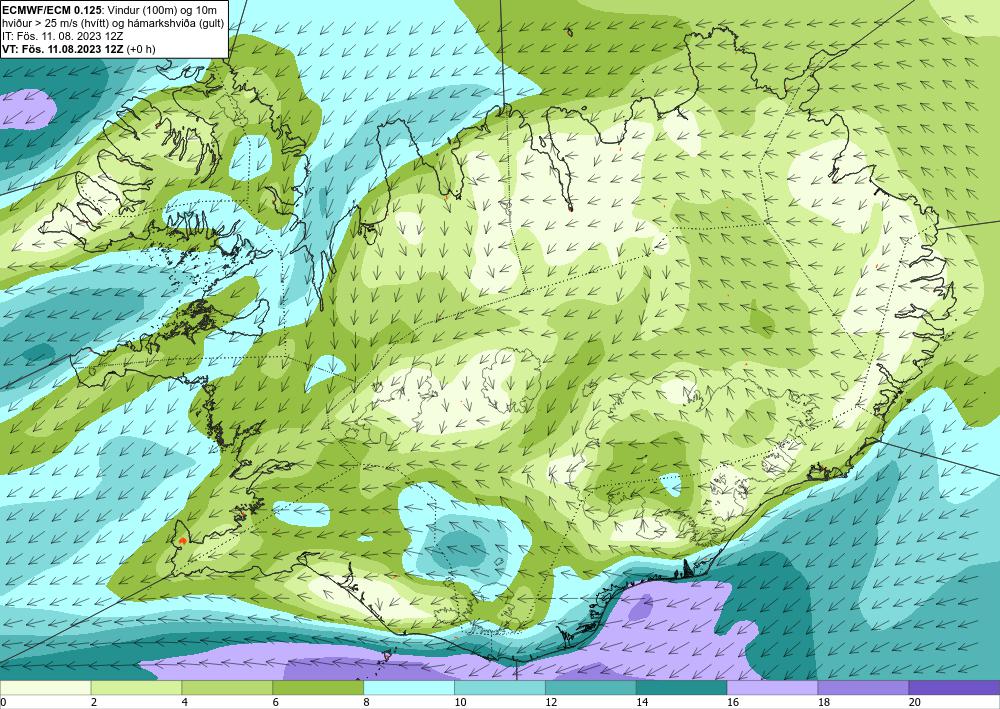Click the light cyan 8–10 m/s legend swatch
The image size is (1000, 709).
click(409, 688)
